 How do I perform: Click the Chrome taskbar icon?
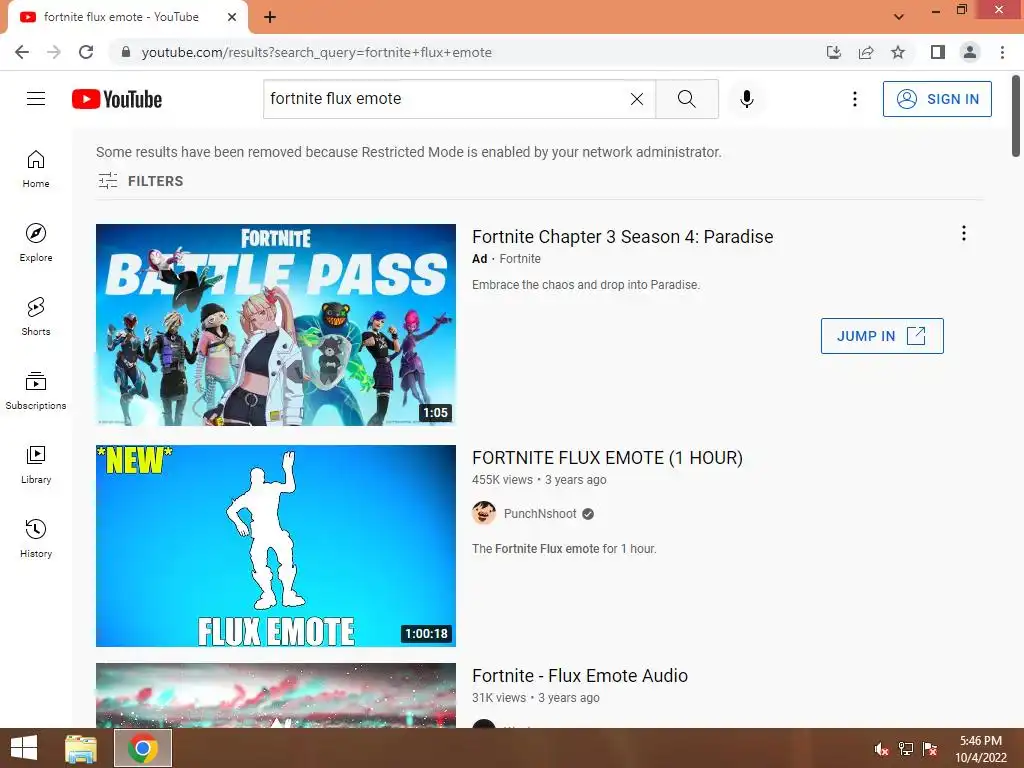tap(143, 748)
